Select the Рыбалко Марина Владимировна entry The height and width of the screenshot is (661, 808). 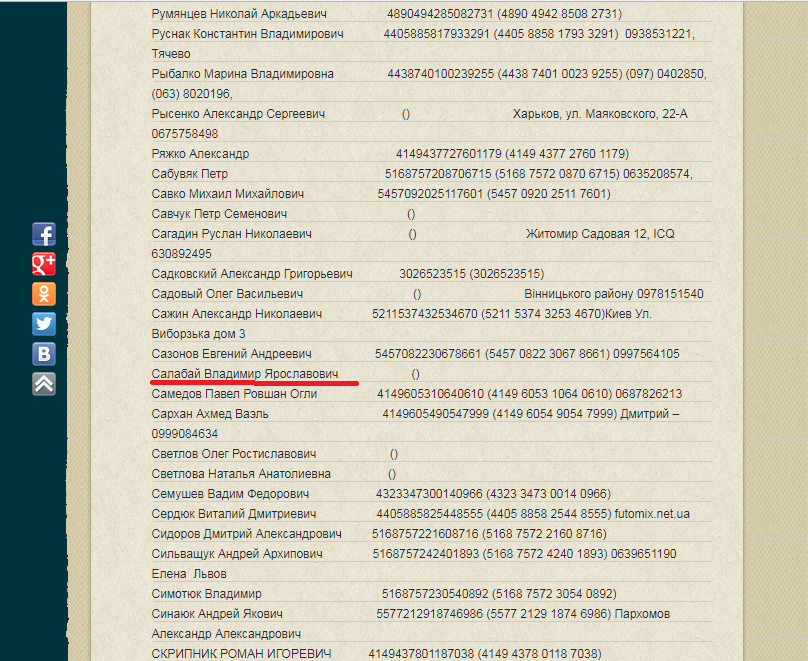(243, 74)
